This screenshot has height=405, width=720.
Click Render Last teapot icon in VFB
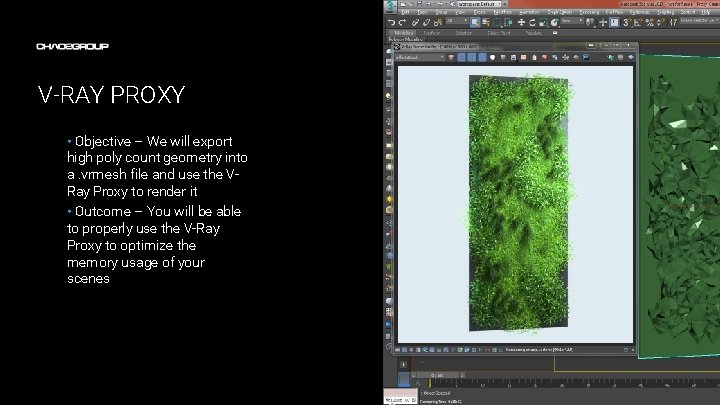tap(631, 57)
